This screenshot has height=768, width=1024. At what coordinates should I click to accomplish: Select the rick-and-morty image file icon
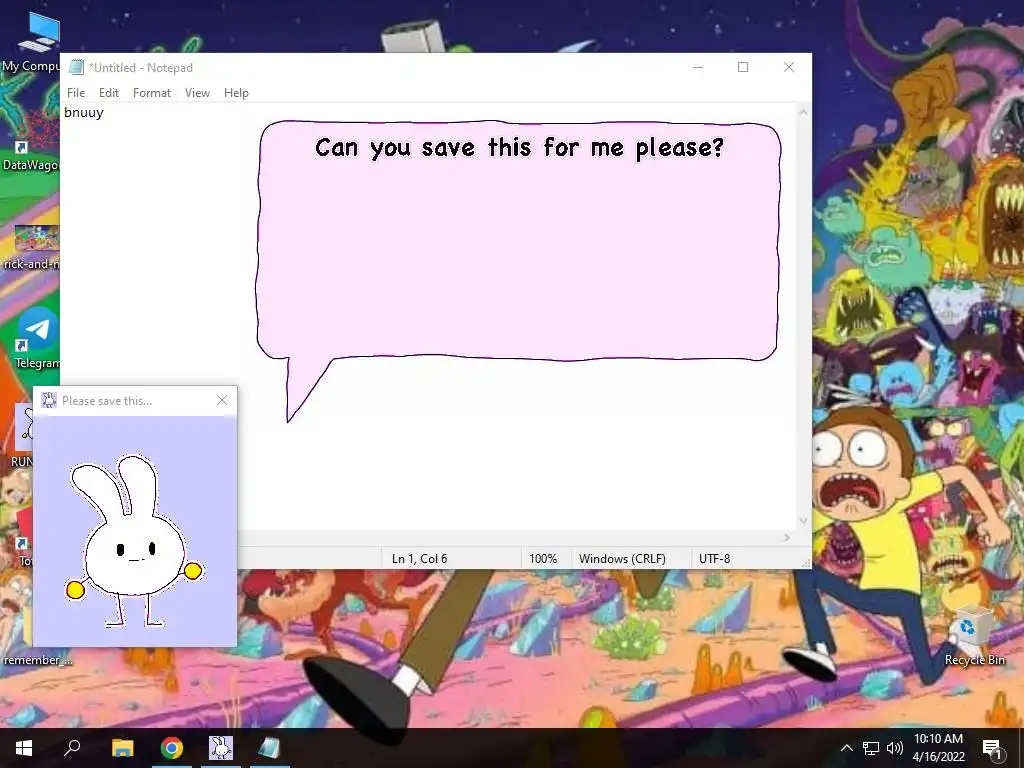[x=30, y=247]
